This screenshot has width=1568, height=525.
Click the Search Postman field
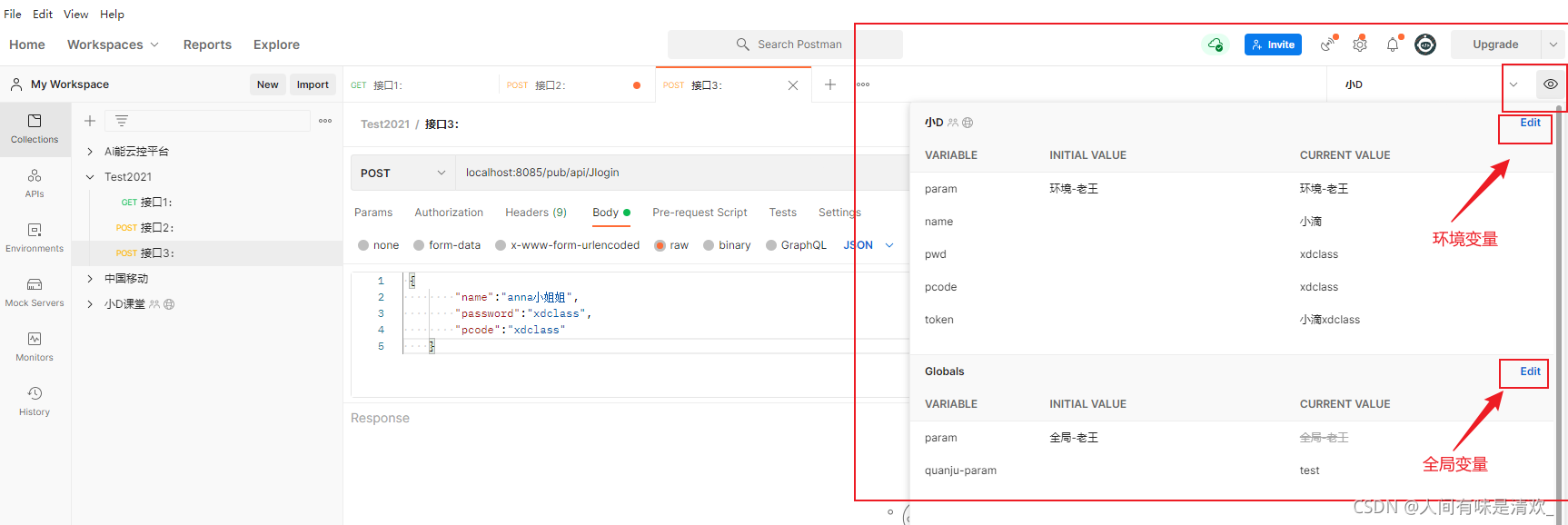(785, 45)
